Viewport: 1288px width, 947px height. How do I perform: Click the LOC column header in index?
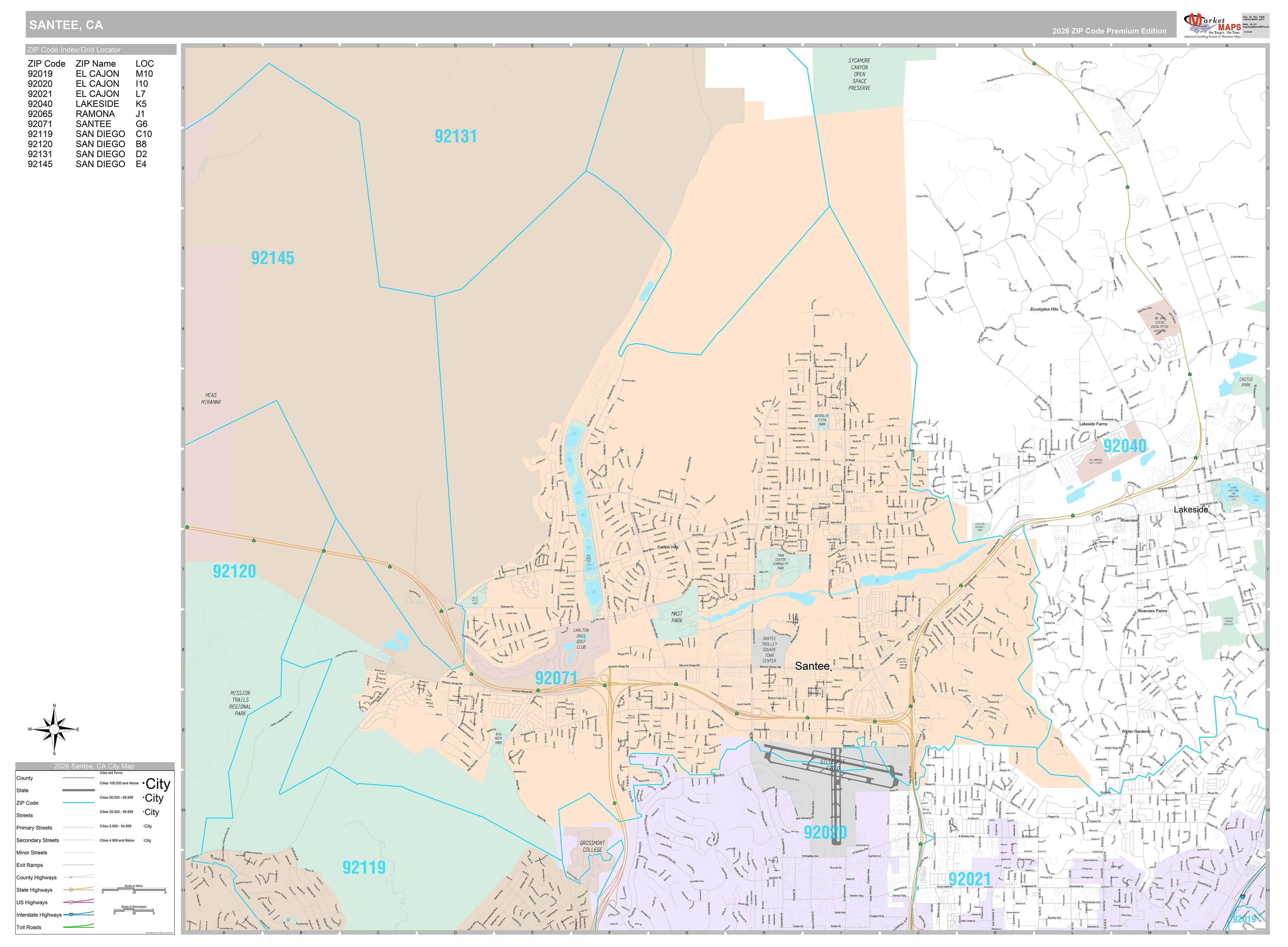(x=144, y=64)
